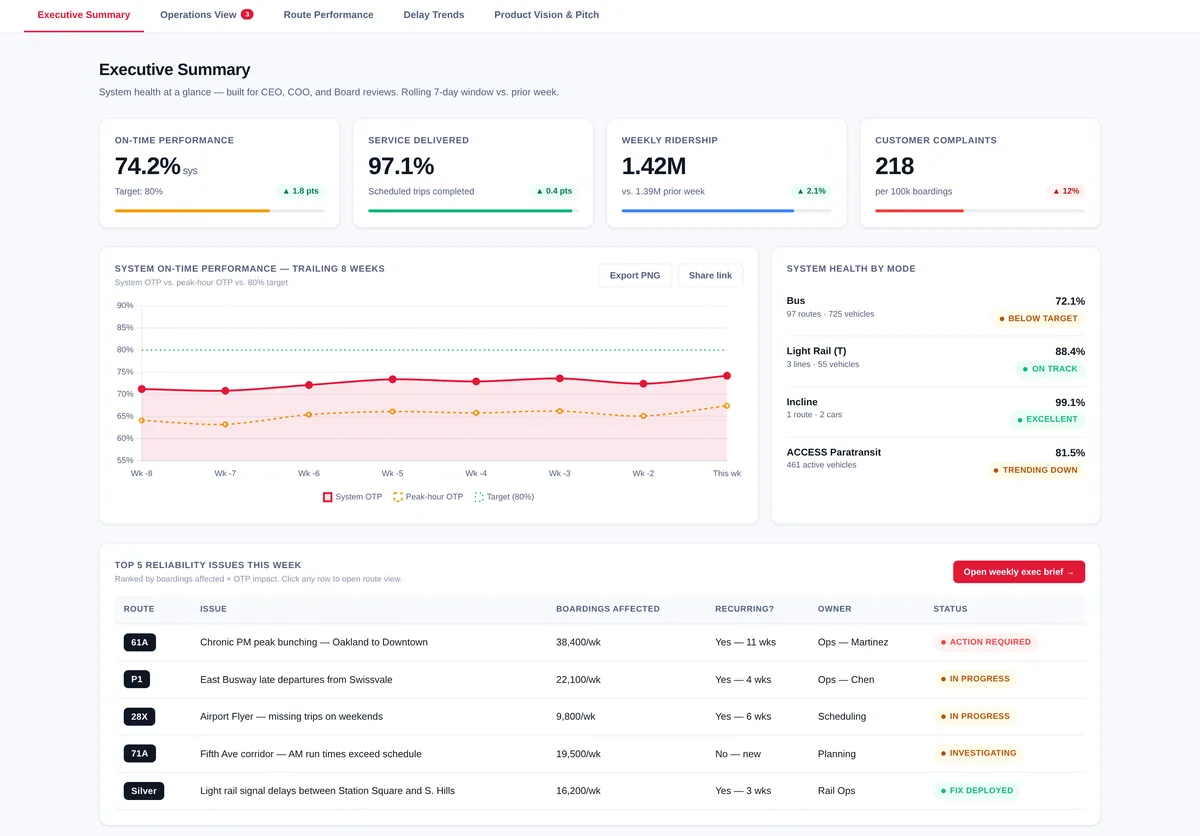This screenshot has height=836, width=1200.
Task: Click the 28X route badge
Action: point(140,716)
